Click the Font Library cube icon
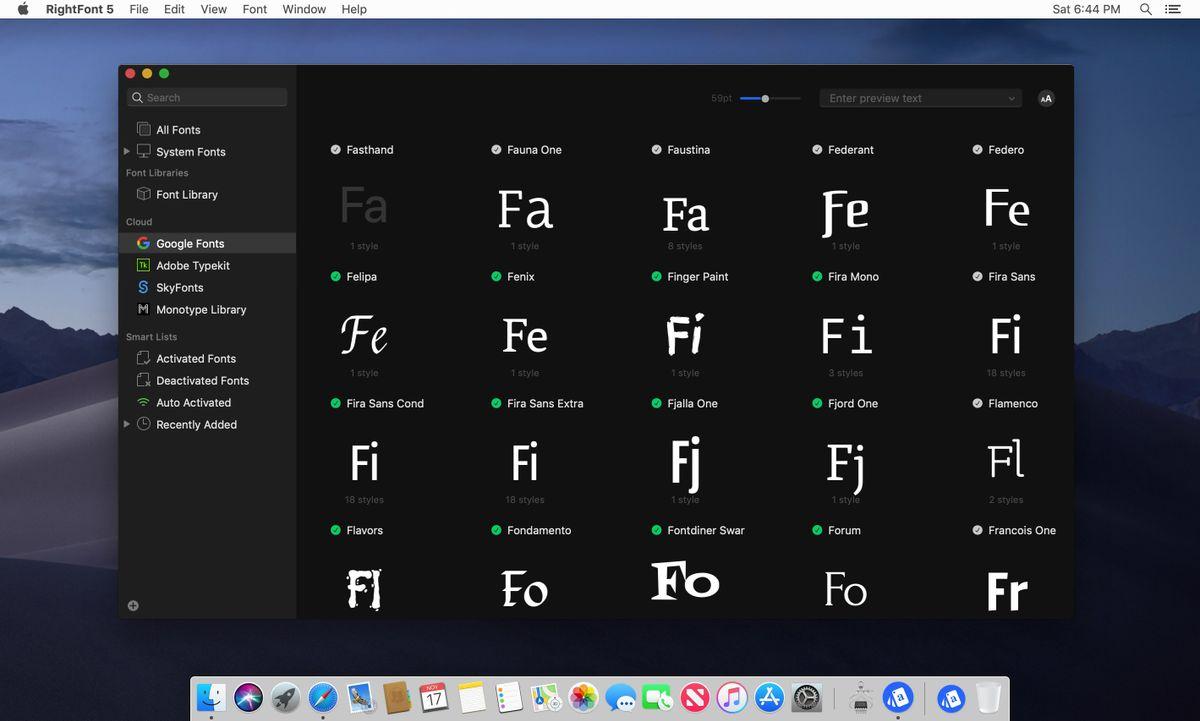The image size is (1200, 721). (144, 194)
